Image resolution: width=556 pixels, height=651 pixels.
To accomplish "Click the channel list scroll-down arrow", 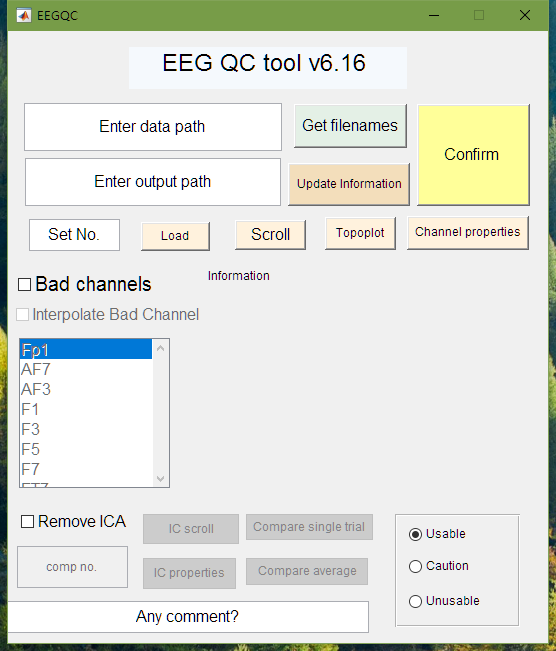I will 161,479.
